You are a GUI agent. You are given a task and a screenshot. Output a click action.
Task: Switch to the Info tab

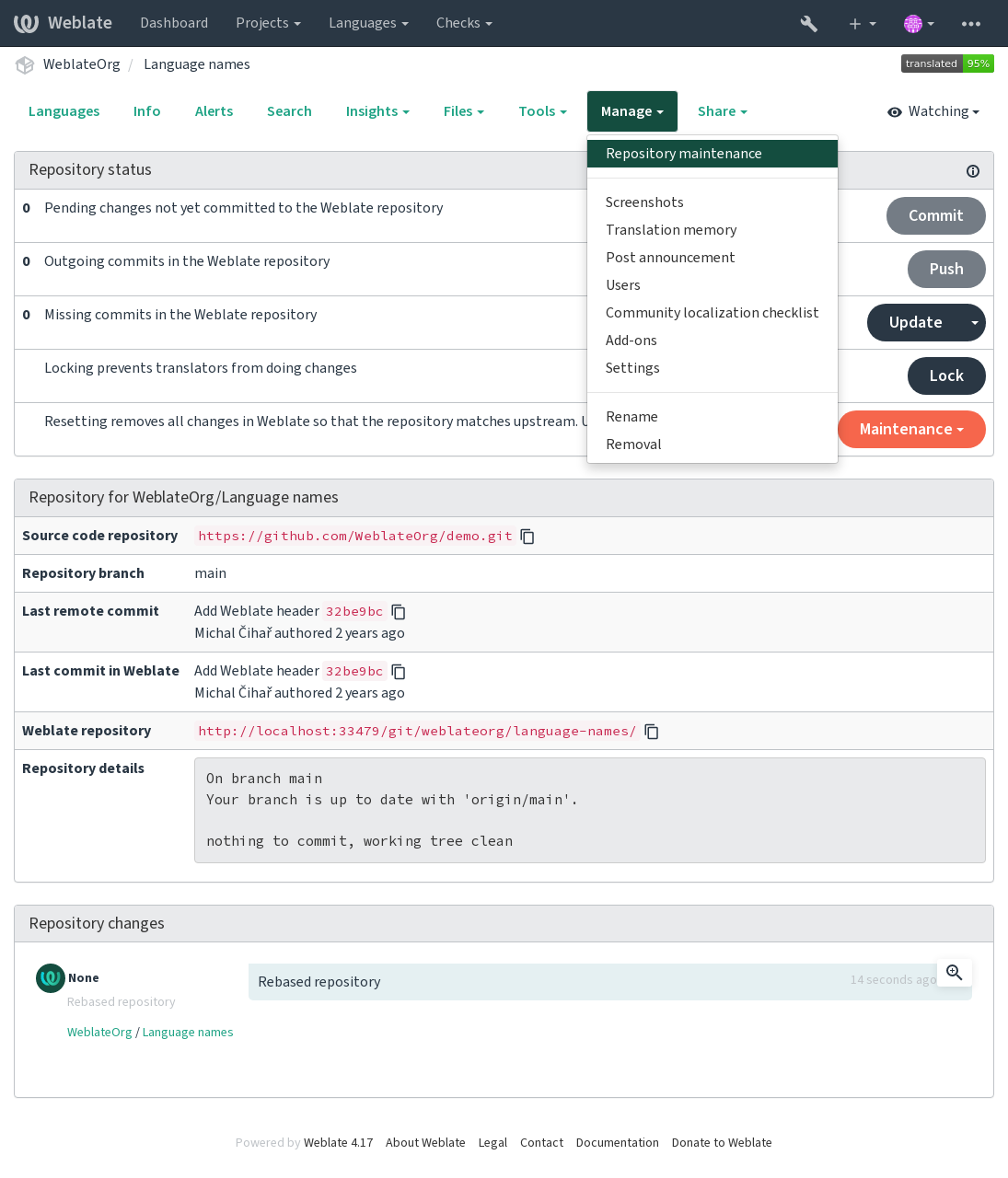coord(146,111)
